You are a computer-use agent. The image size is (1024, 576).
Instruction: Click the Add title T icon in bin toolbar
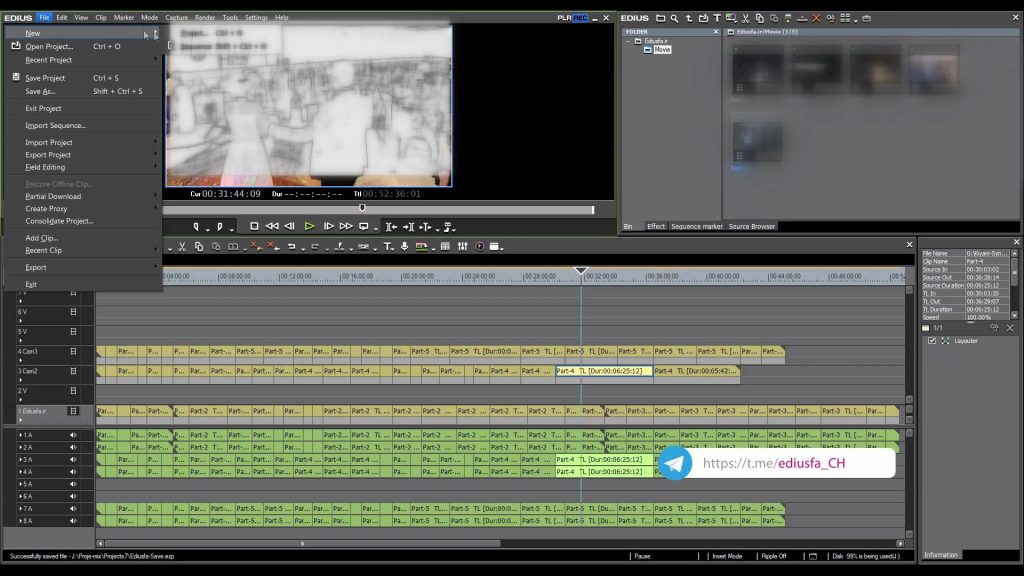point(717,18)
